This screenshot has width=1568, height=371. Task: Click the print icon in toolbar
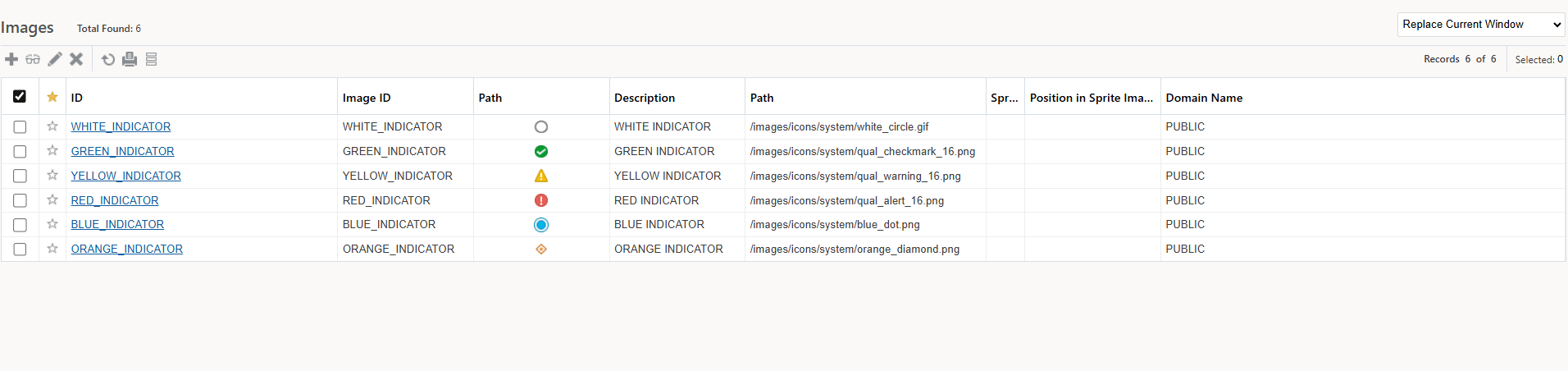pos(130,59)
